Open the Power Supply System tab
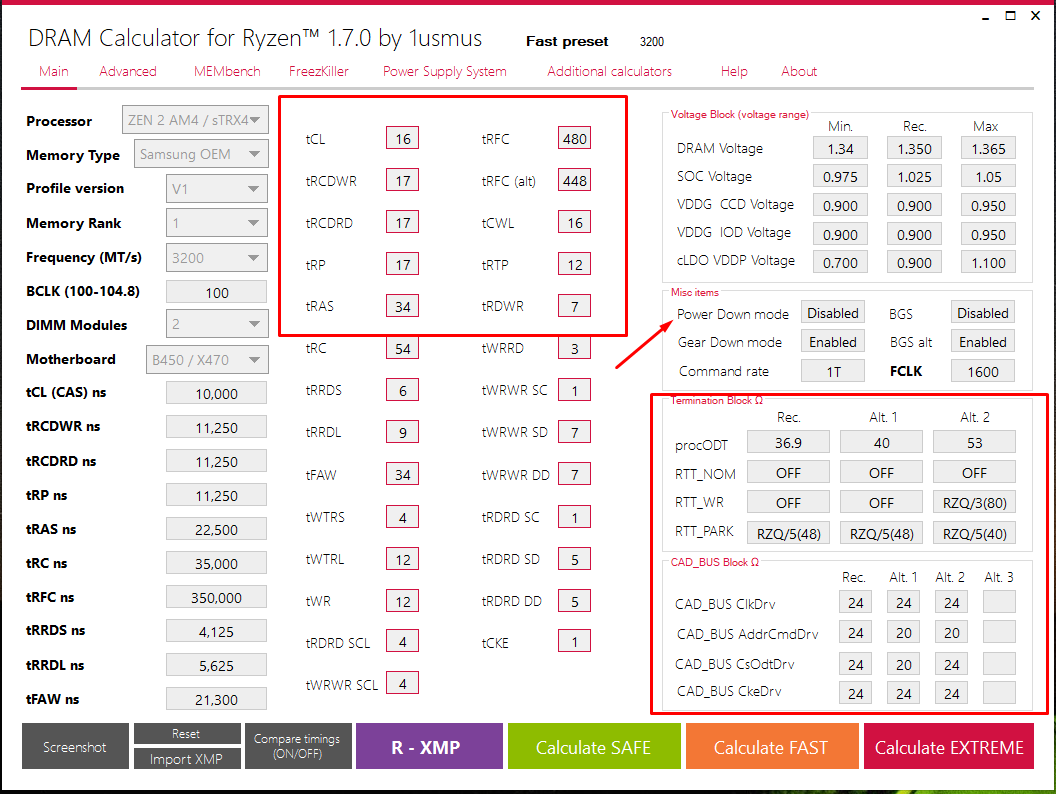1056x794 pixels. 444,71
